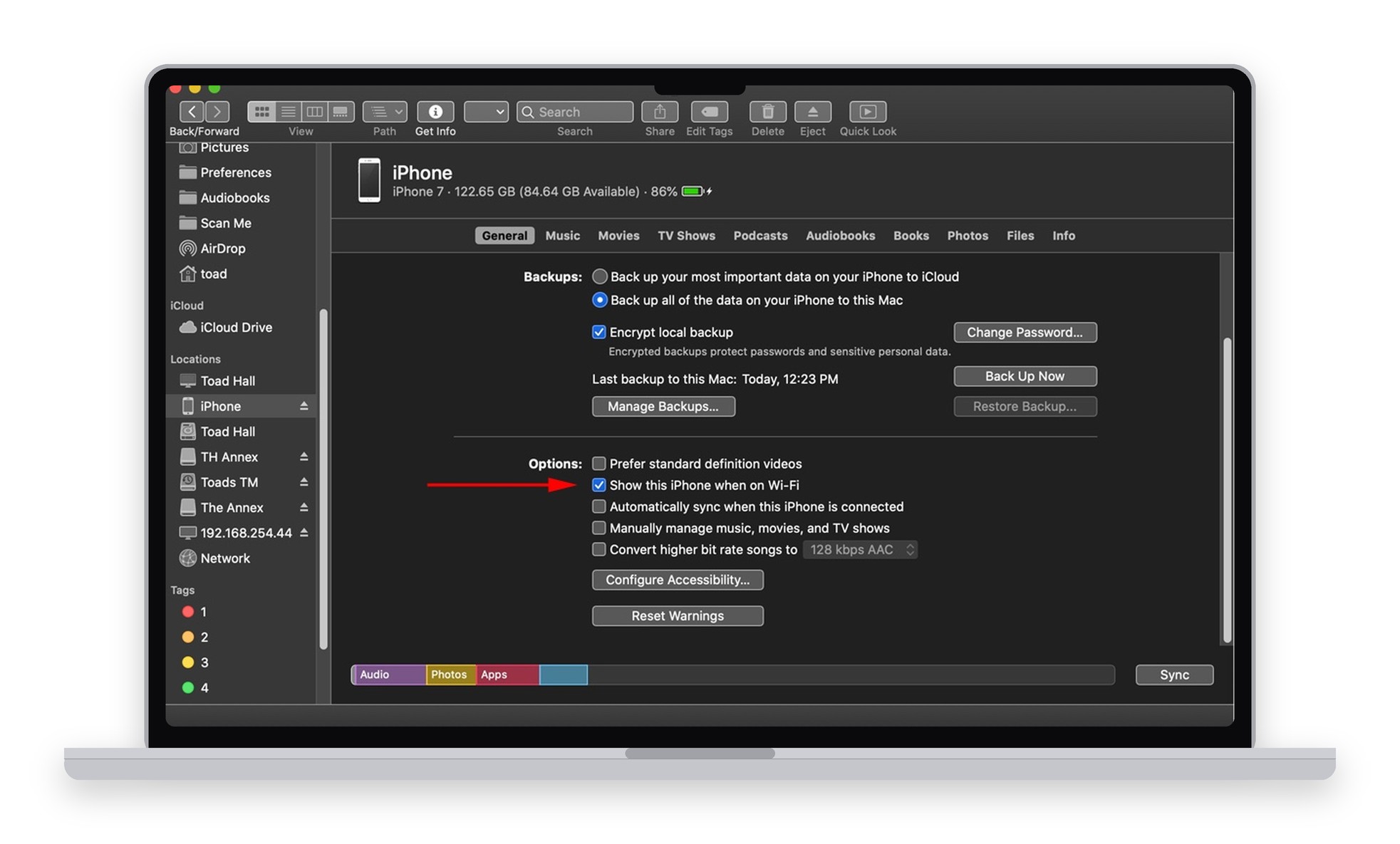Click the Sync button
The image size is (1400, 844).
pyautogui.click(x=1173, y=674)
